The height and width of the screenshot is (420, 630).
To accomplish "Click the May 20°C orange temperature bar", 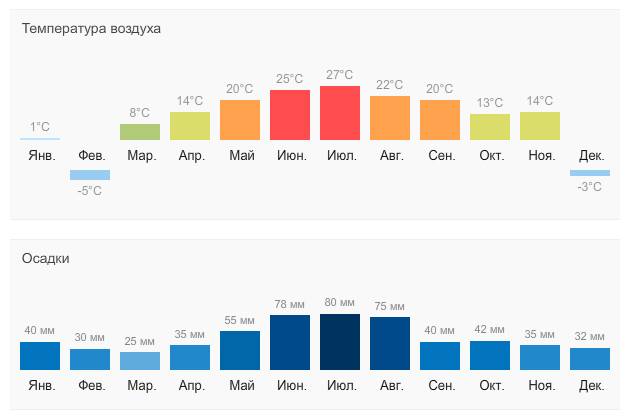I will click(240, 120).
